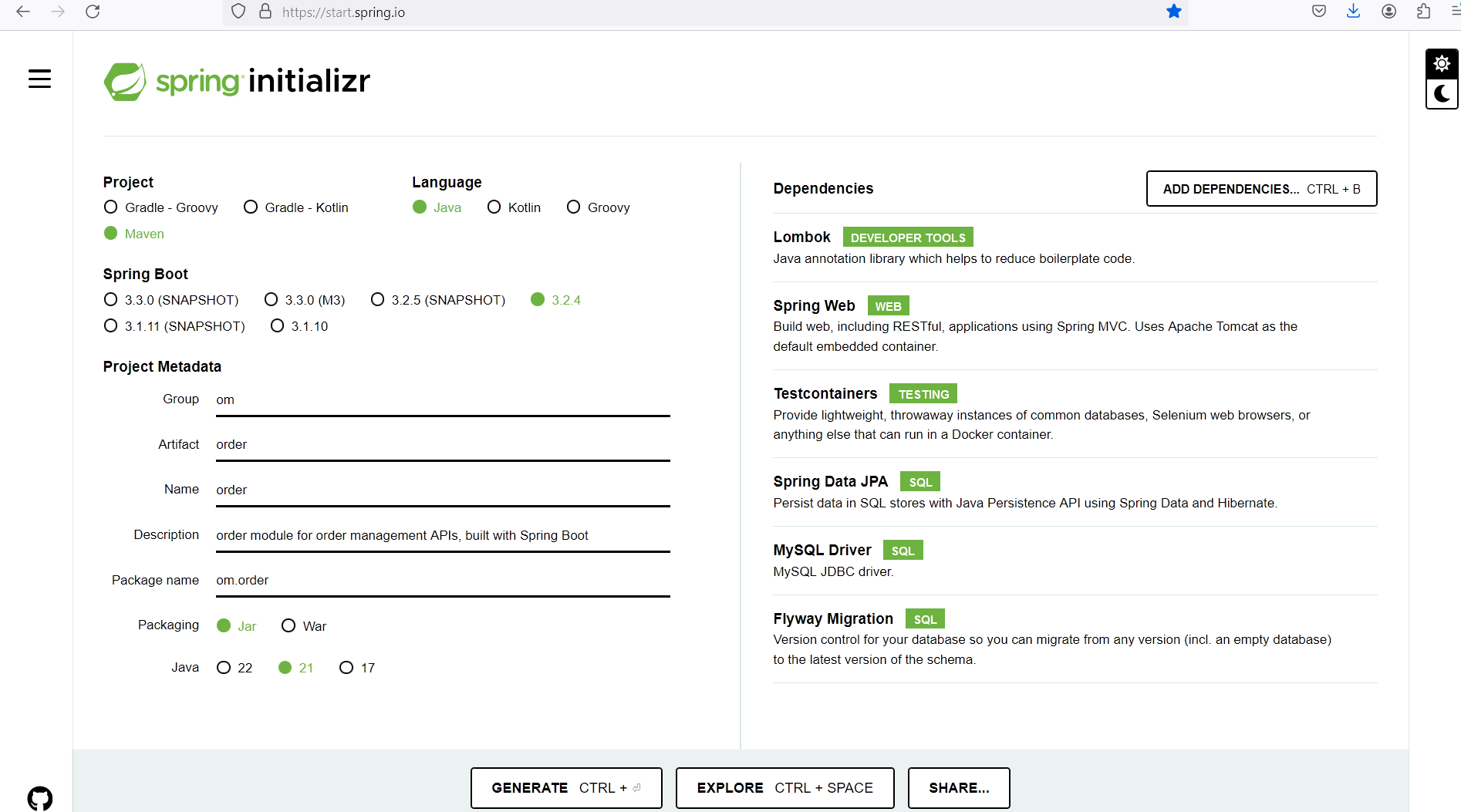Screen dimensions: 1461x812
Task: Click the MySQL Driver dependency entry
Action: 1075,561
